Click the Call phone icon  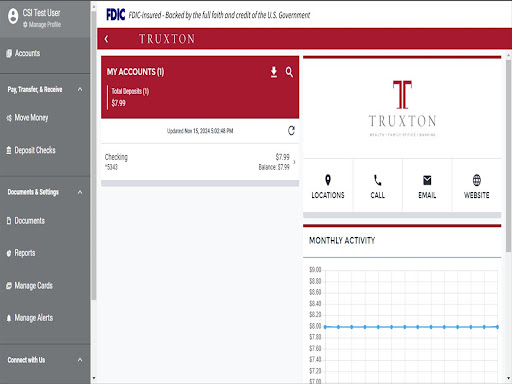(377, 180)
